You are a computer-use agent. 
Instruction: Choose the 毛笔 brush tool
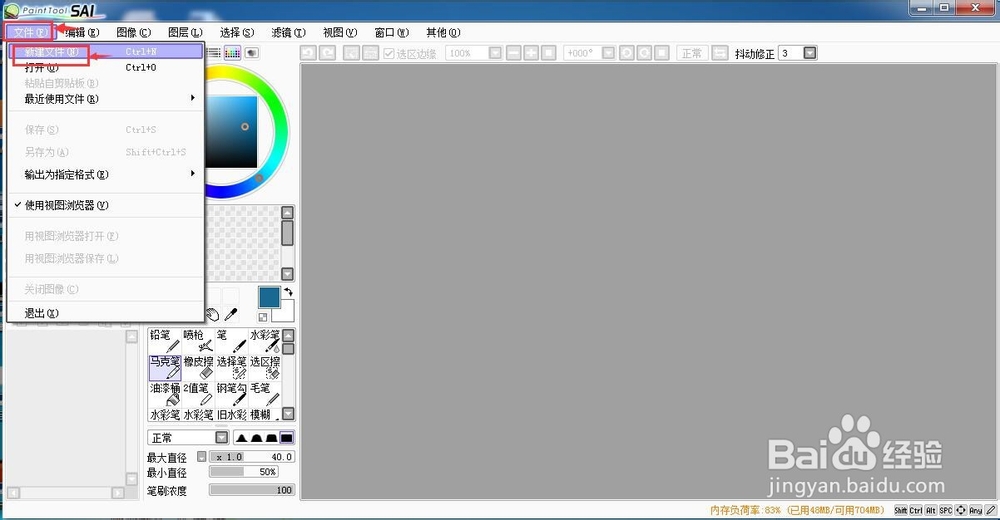(265, 394)
